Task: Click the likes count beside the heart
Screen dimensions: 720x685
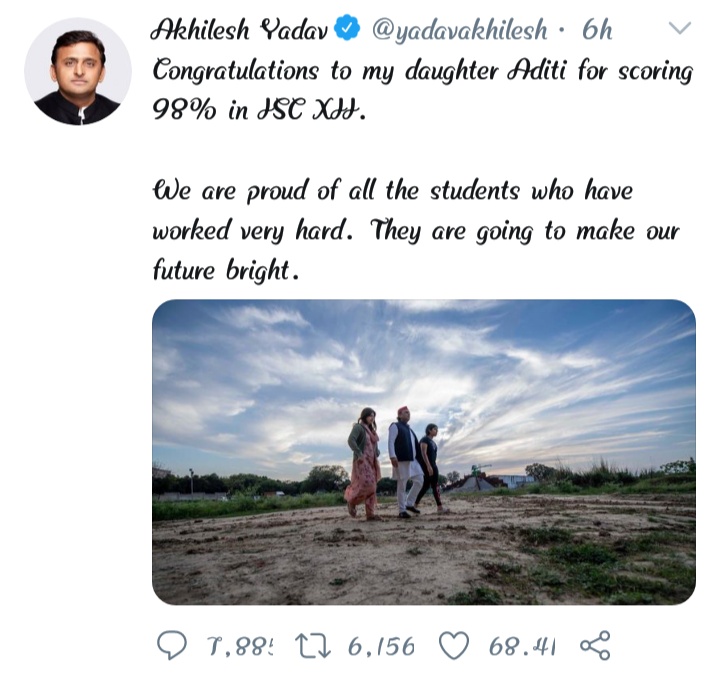Action: pos(522,647)
